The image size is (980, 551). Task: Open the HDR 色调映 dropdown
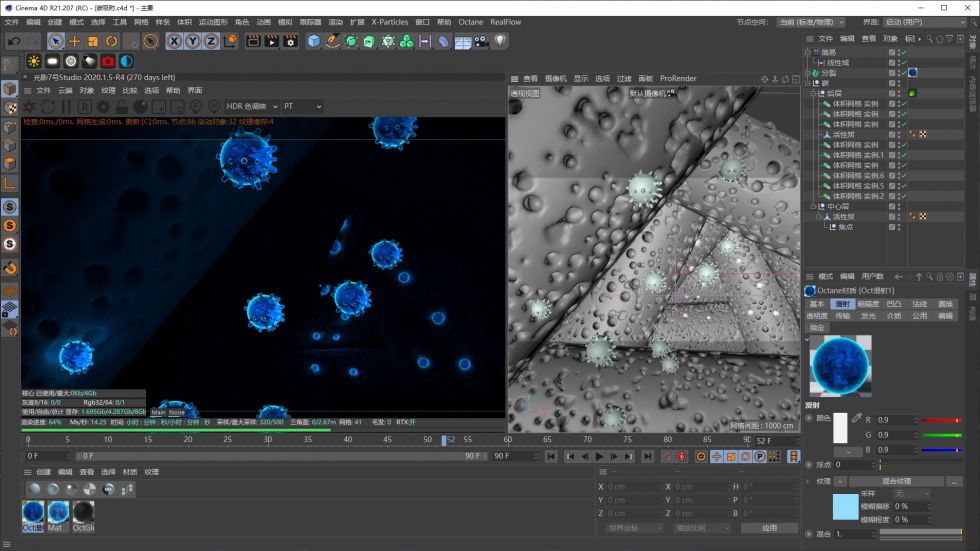pos(250,106)
